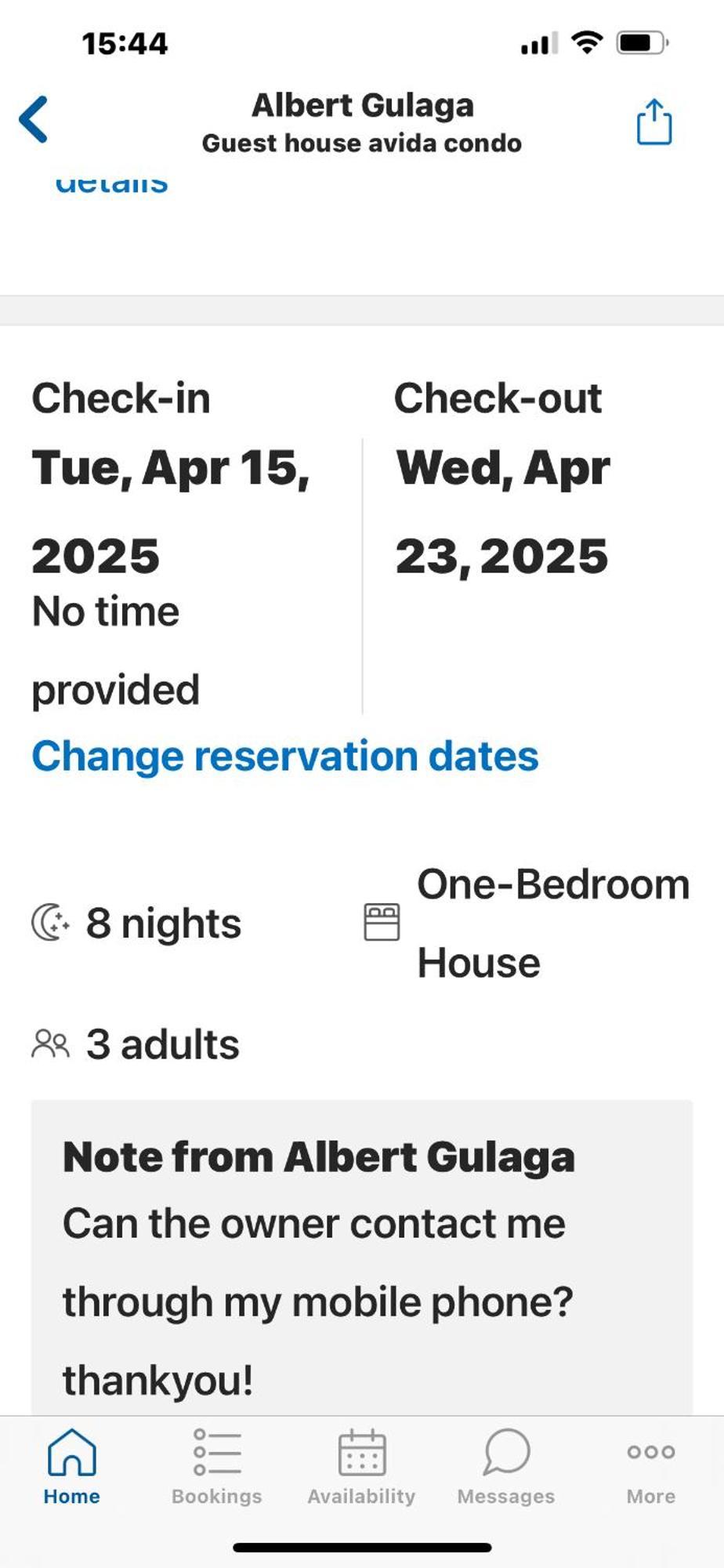This screenshot has height=1568, width=724.
Task: Switch to the Bookings tab label
Action: click(x=217, y=1496)
